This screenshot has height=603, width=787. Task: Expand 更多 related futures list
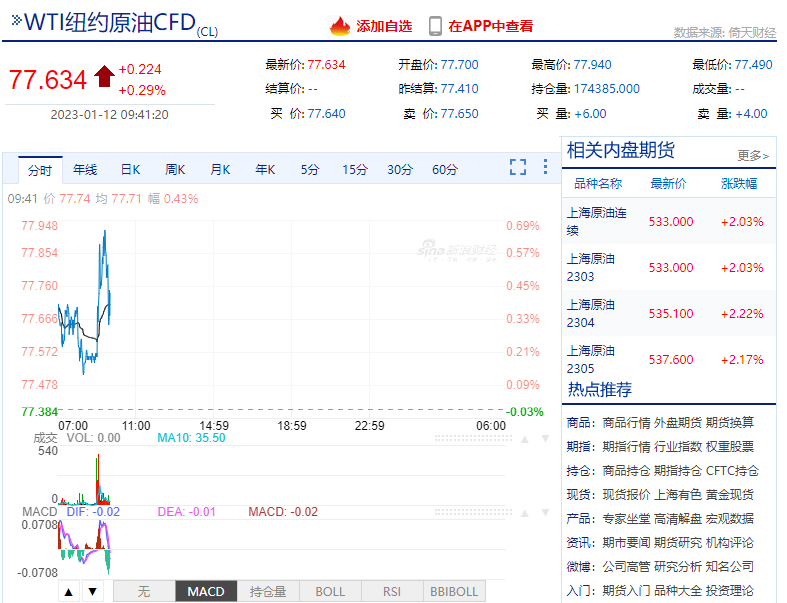click(753, 156)
